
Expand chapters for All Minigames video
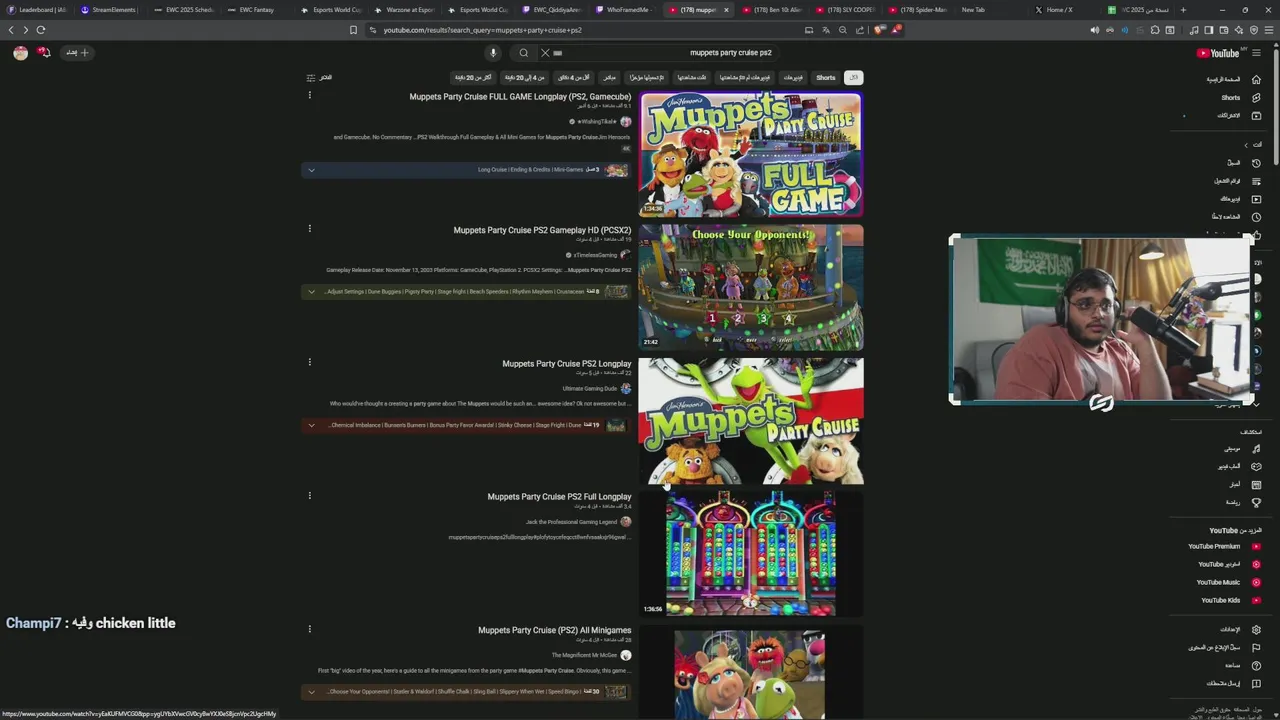(x=311, y=691)
